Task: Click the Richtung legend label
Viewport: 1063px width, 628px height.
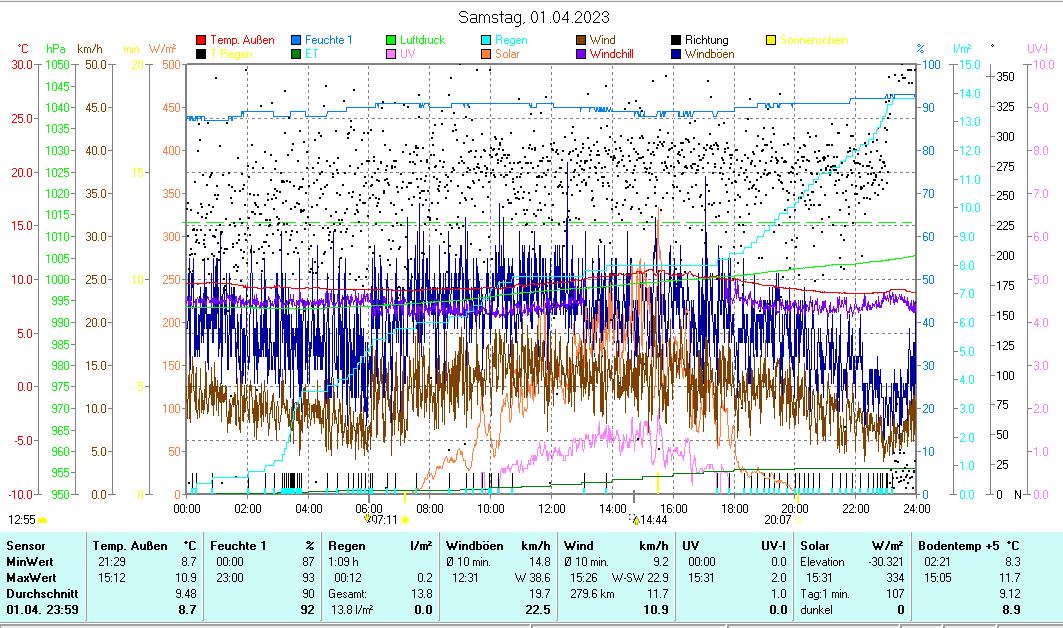Action: click(x=706, y=40)
